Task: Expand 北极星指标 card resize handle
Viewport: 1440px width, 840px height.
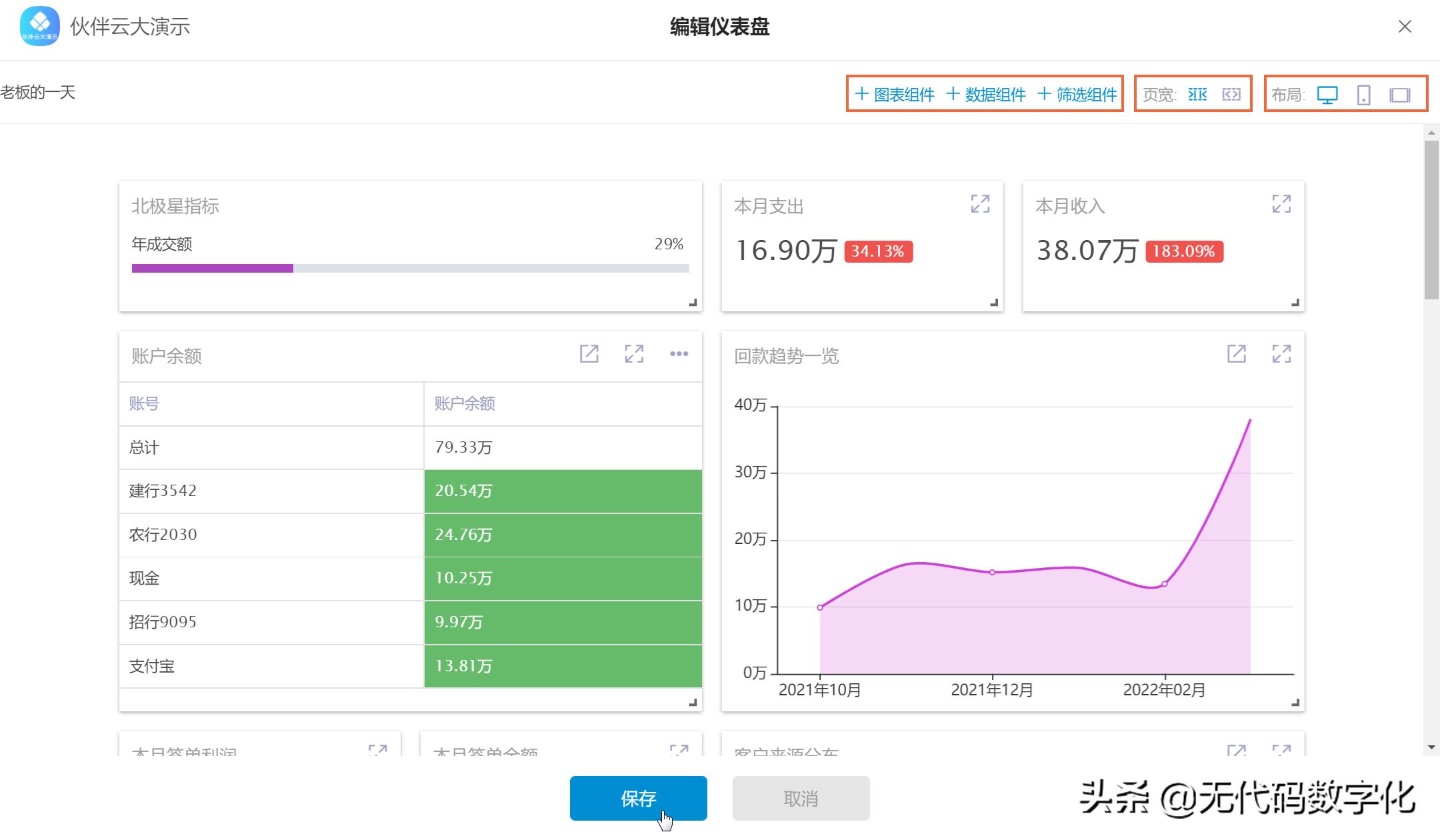Action: [692, 301]
